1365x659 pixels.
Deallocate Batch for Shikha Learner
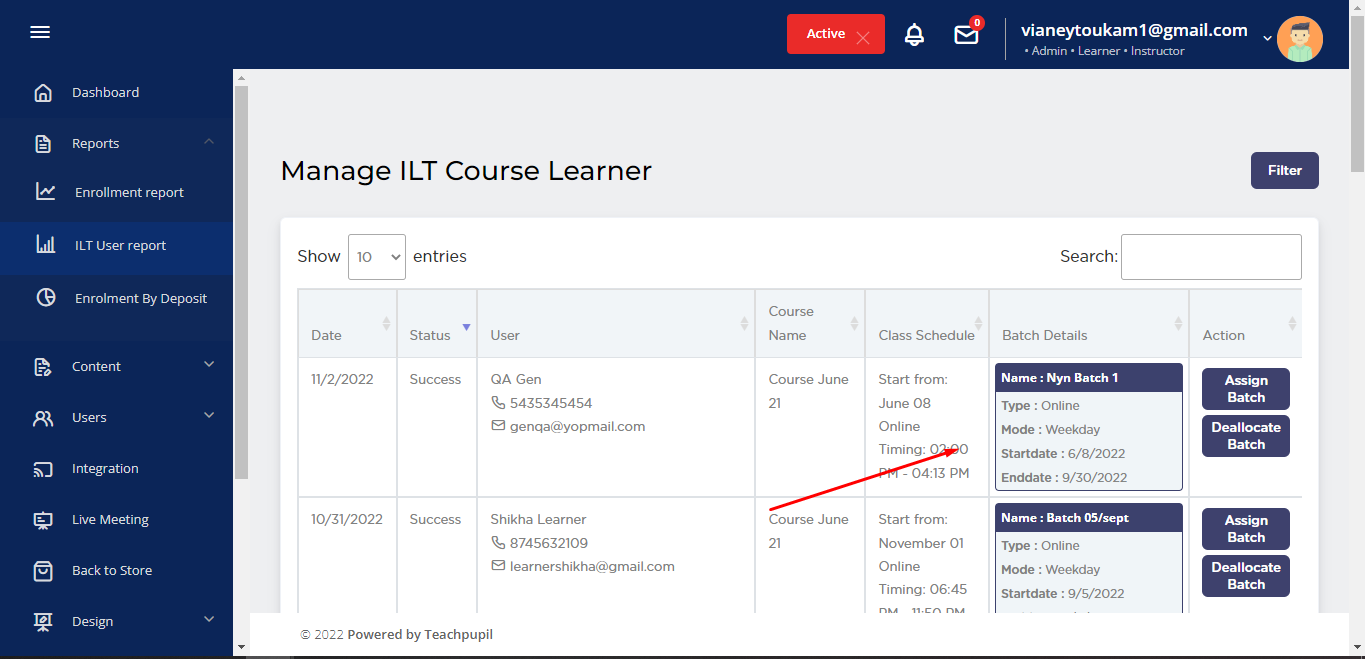(x=1245, y=576)
